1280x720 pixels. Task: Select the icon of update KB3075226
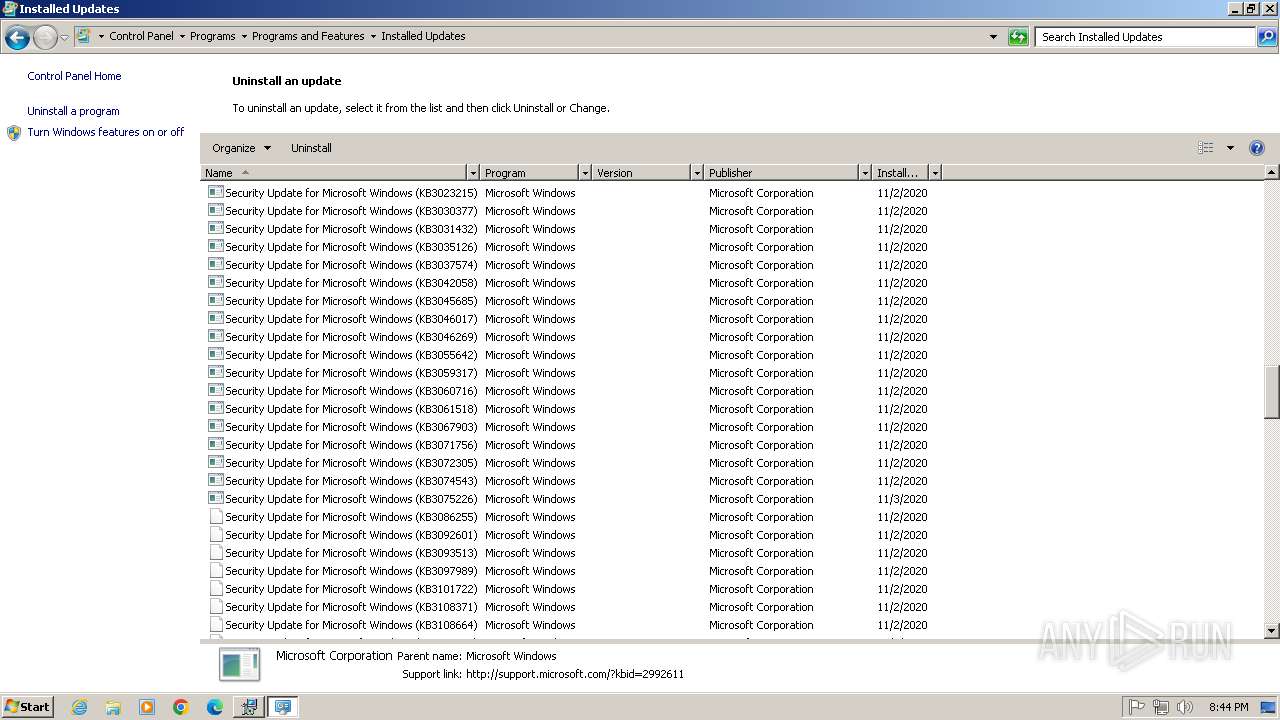(x=215, y=499)
